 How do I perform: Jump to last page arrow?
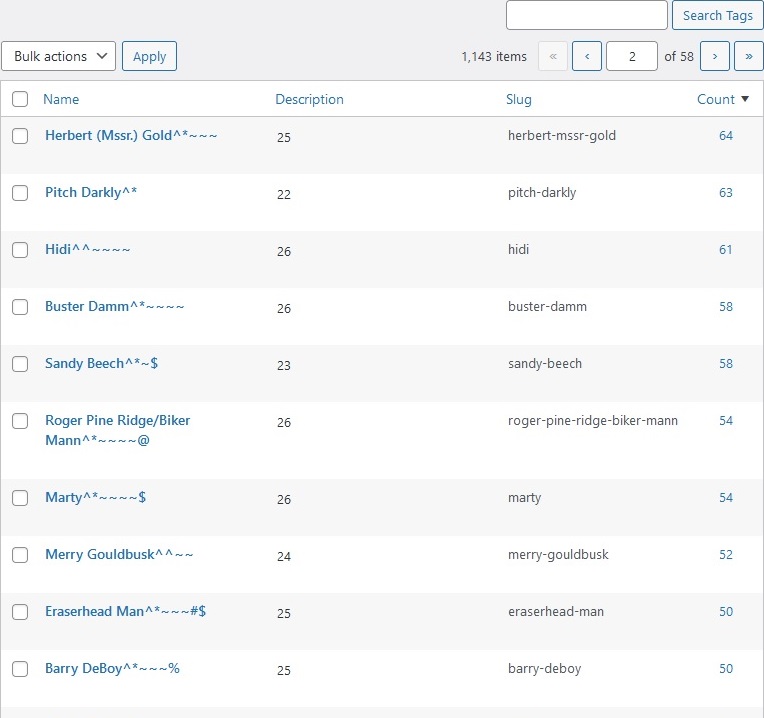[x=748, y=56]
